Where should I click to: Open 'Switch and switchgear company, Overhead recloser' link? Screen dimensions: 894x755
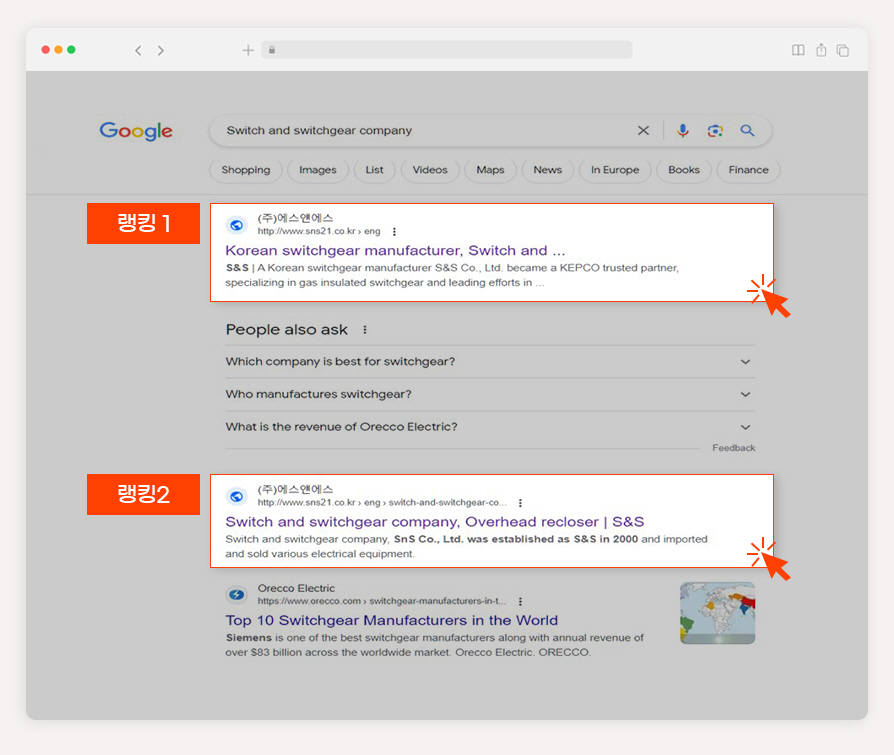pyautogui.click(x=434, y=522)
